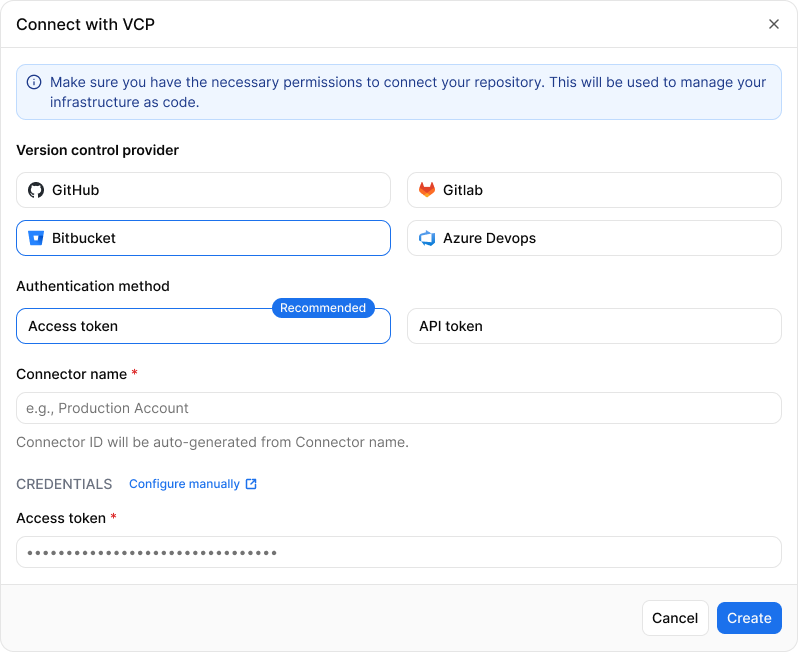Click the 'Authentication method' label
This screenshot has height=652, width=798.
(x=93, y=286)
